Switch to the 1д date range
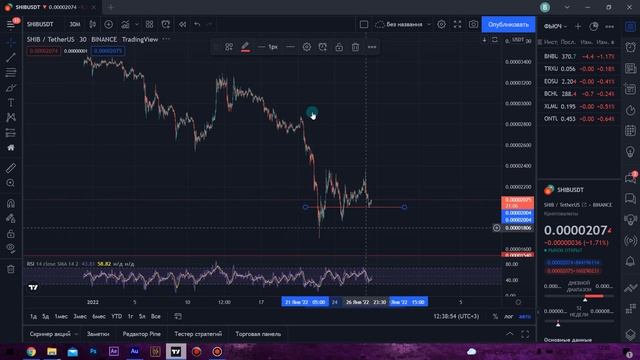This screenshot has height=360, width=640. 33,316
